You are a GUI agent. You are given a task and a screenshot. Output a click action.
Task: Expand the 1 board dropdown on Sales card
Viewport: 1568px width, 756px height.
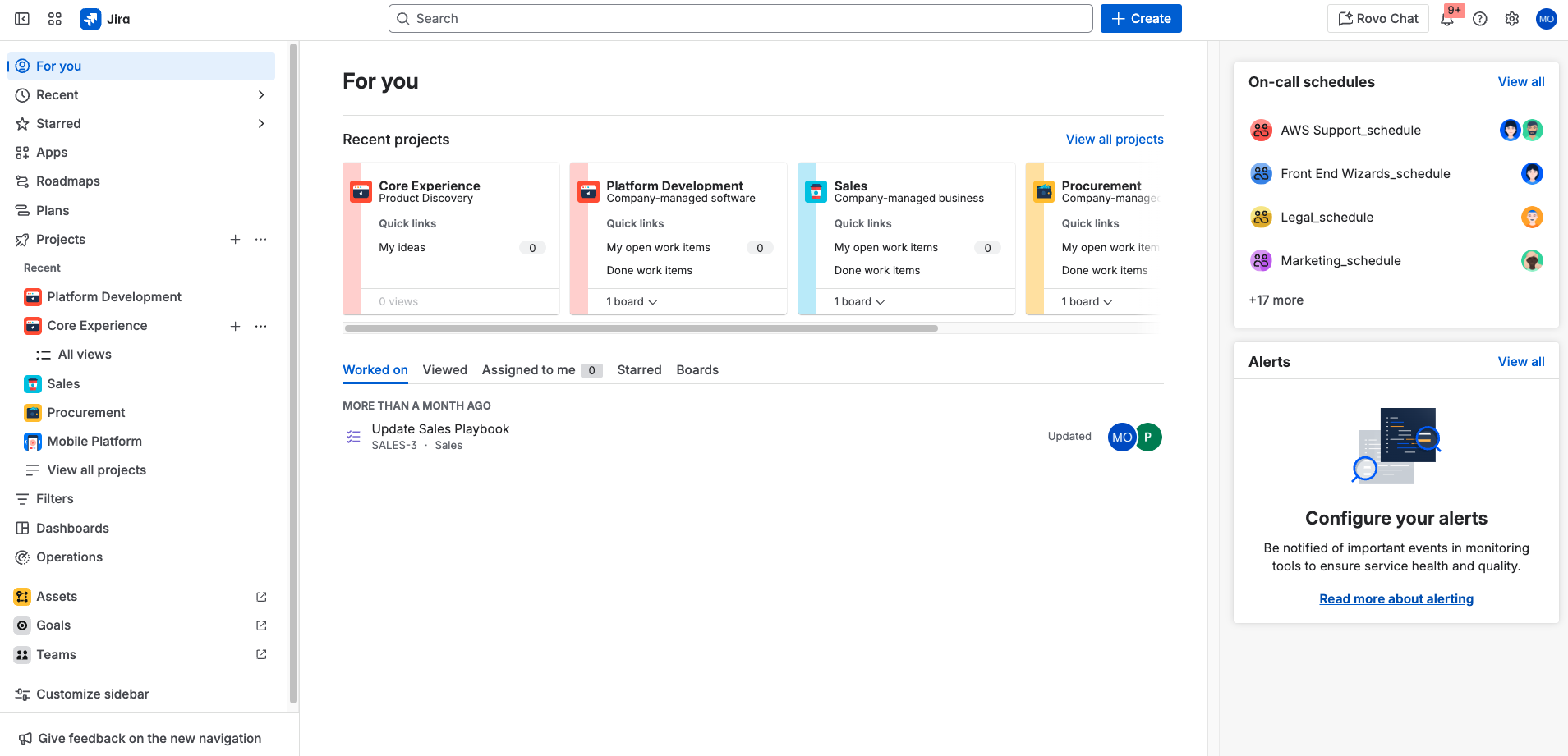859,302
